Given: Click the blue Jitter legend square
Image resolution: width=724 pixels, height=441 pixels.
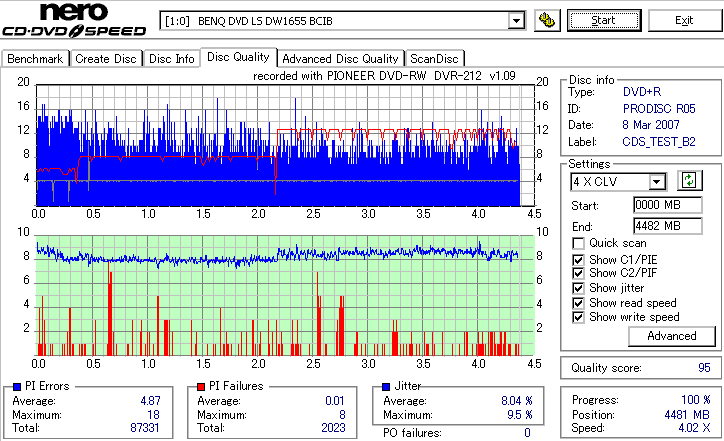Looking at the screenshot, I should pyautogui.click(x=386, y=387).
